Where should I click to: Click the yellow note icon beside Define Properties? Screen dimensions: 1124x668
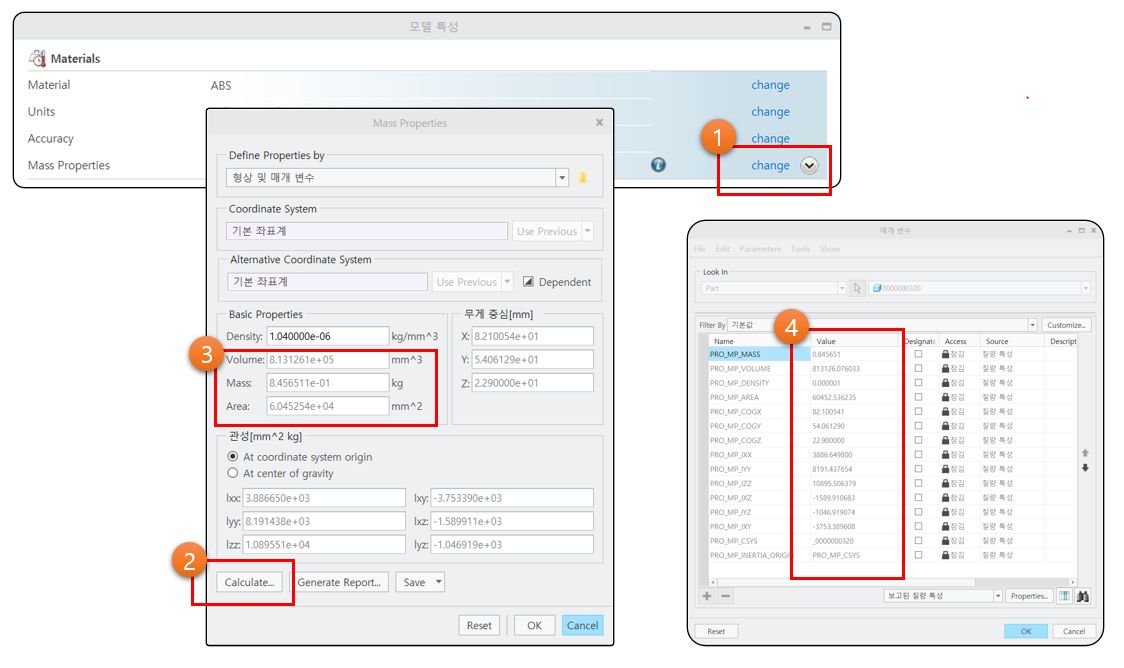click(583, 177)
